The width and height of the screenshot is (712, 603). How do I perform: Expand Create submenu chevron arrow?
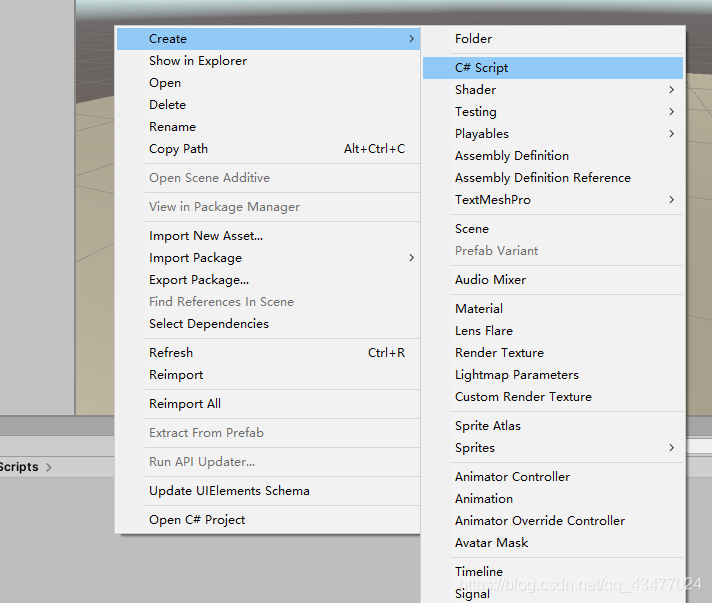411,39
